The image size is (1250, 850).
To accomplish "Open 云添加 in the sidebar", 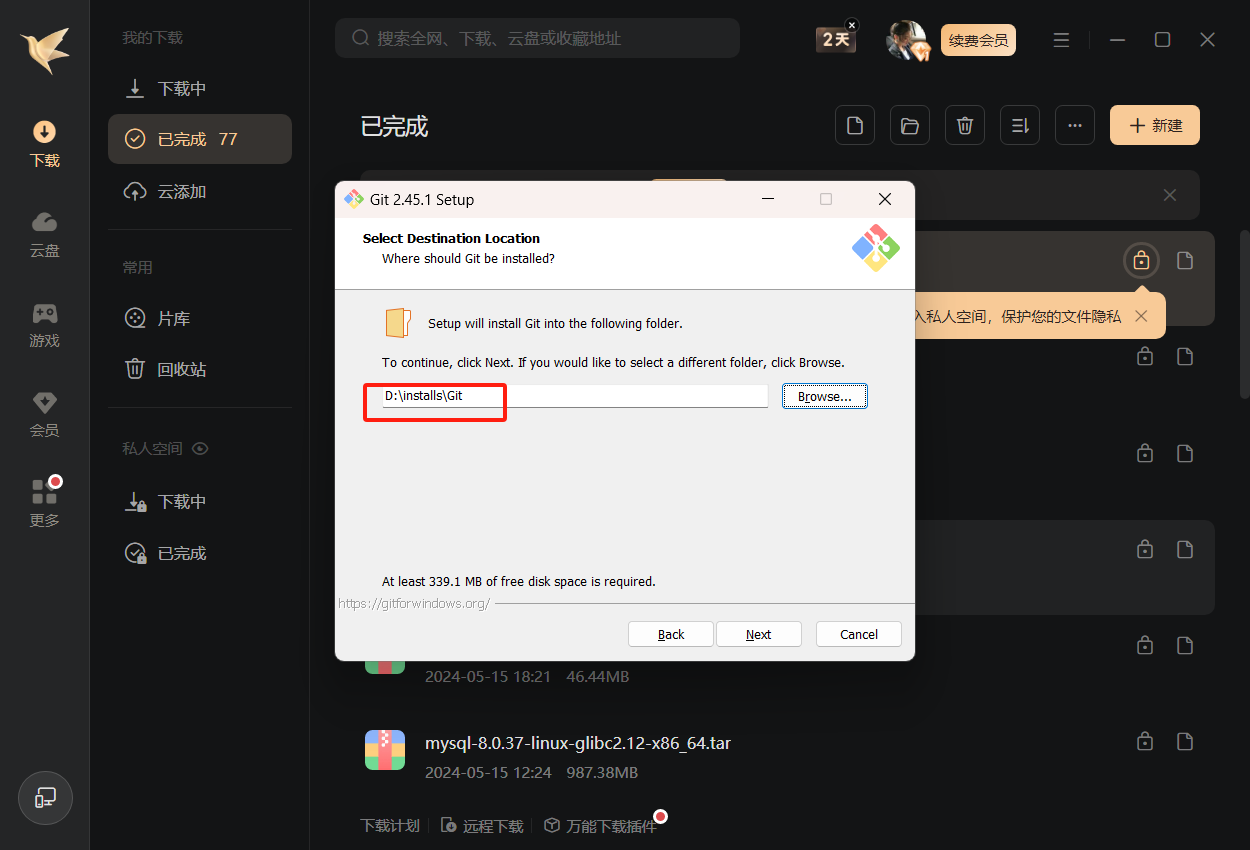I will 200,191.
